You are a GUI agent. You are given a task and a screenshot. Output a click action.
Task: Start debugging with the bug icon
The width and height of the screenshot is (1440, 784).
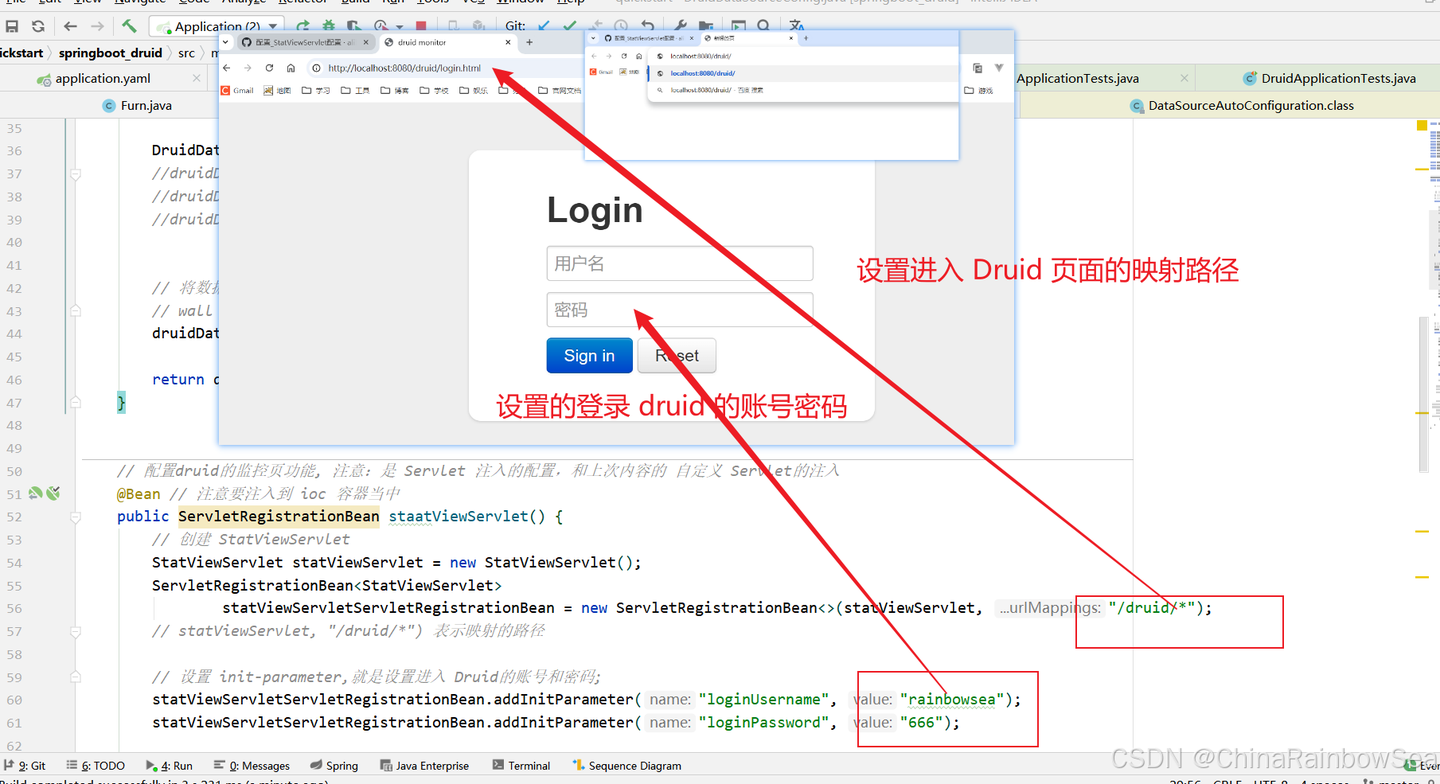point(328,25)
